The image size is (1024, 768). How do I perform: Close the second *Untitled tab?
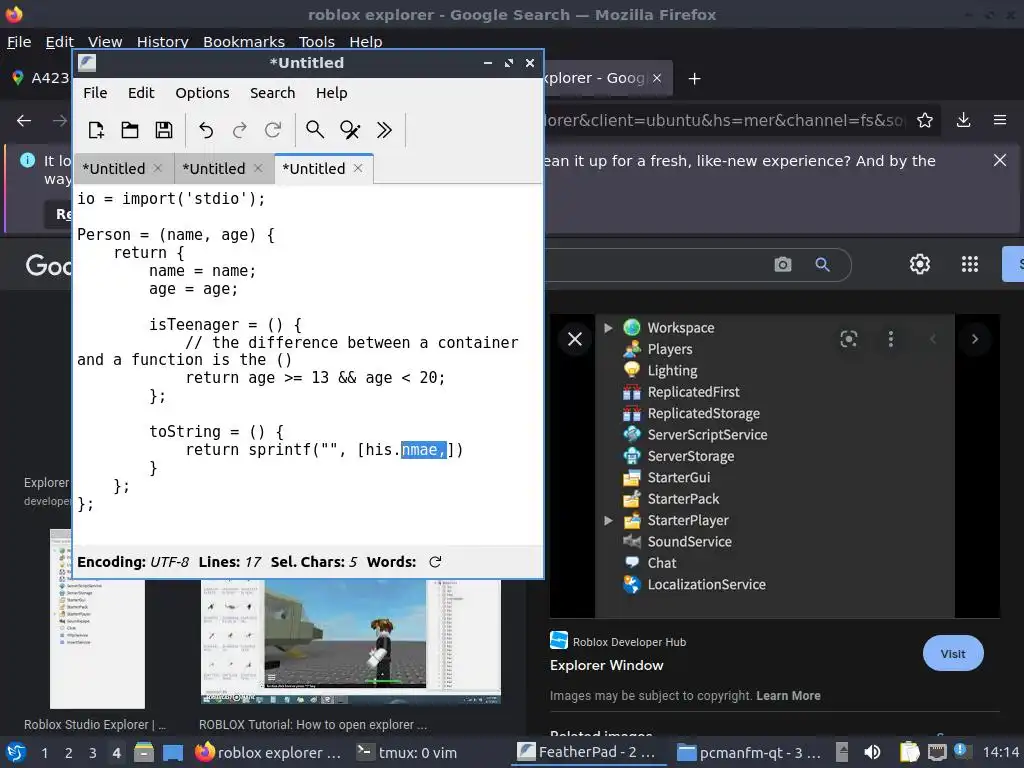click(x=258, y=168)
